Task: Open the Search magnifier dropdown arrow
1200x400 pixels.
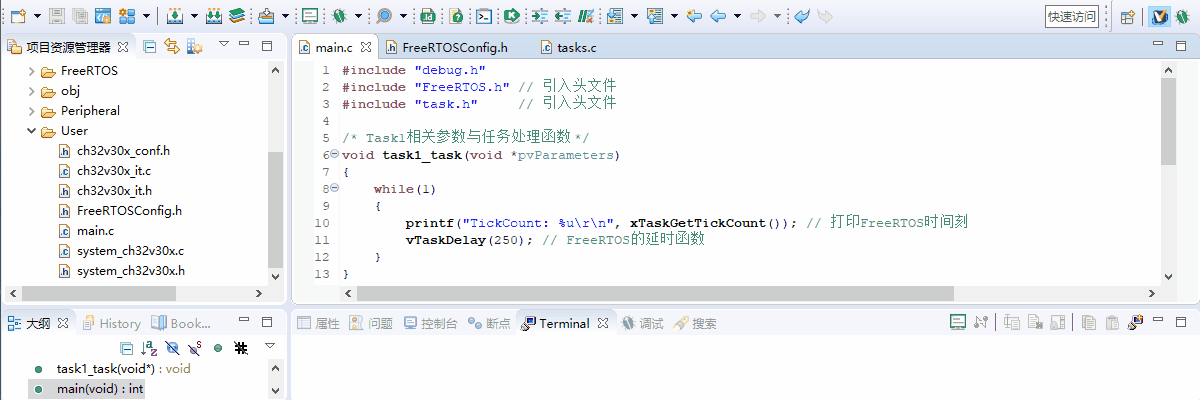Action: pos(403,17)
